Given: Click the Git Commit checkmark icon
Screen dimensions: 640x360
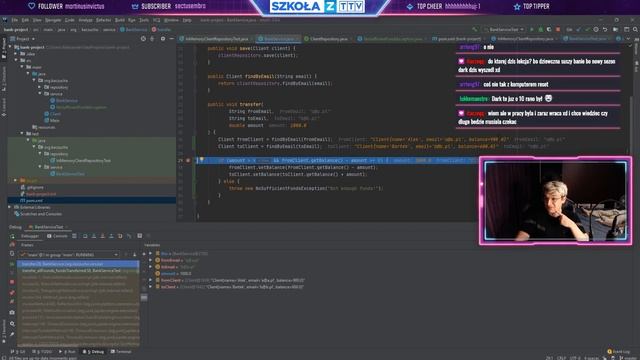Looking at the screenshot, I should tap(587, 29).
